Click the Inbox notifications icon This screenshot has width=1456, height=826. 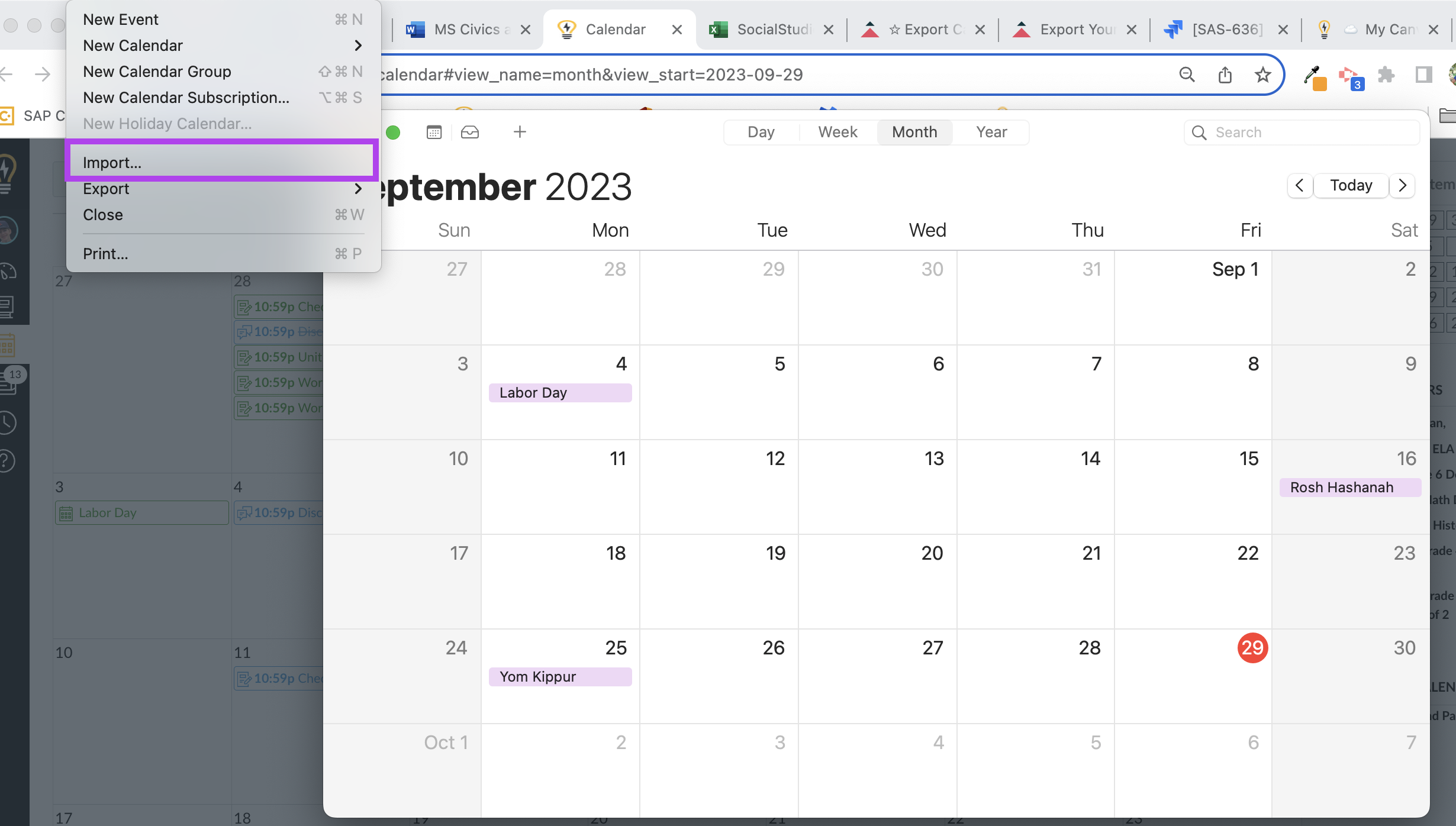pyautogui.click(x=469, y=131)
